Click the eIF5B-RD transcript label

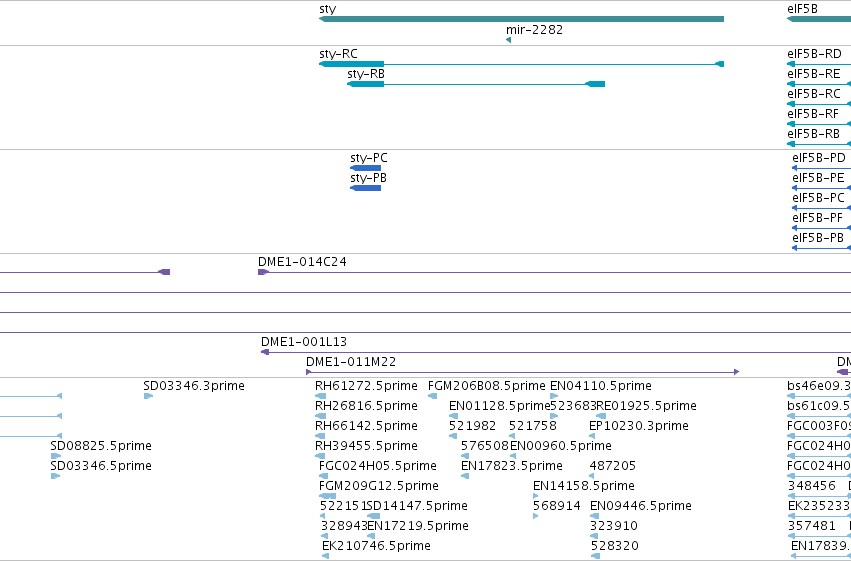click(x=814, y=54)
